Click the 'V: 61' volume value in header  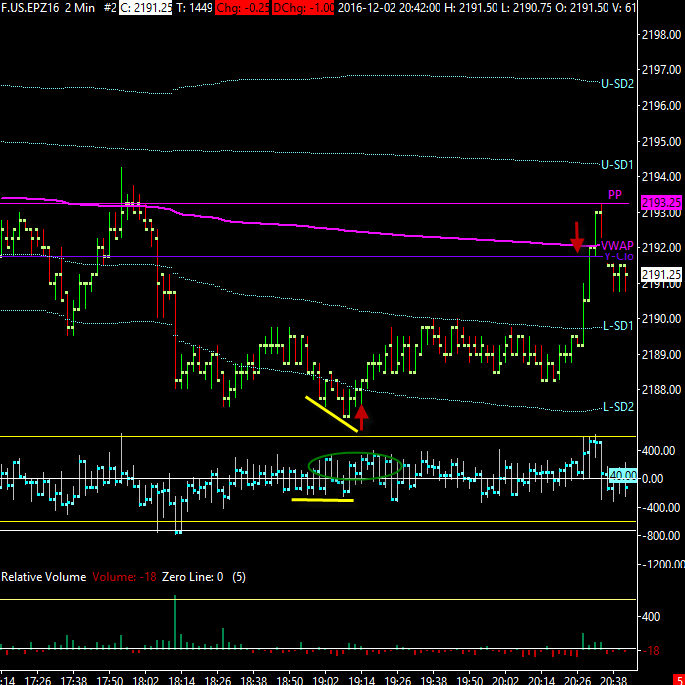(x=624, y=7)
